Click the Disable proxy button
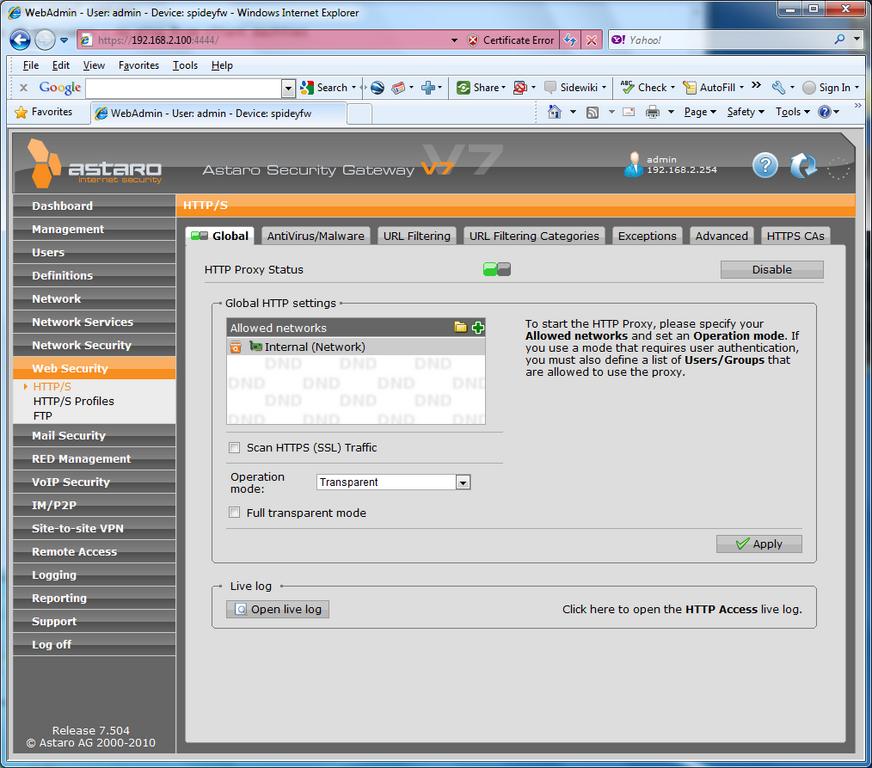 pos(772,269)
